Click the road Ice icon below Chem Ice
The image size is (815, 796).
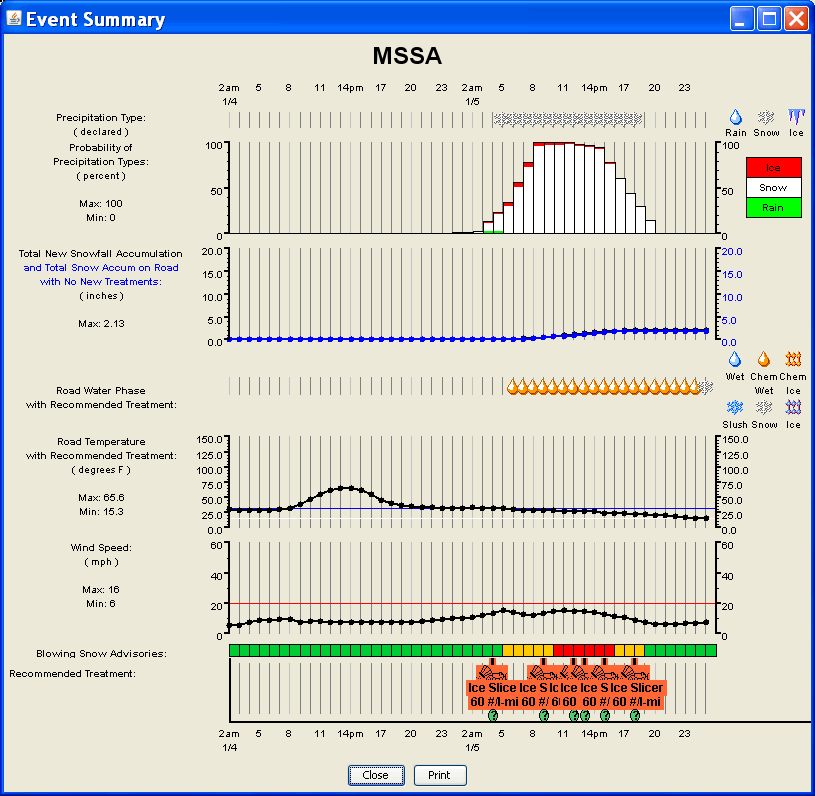794,408
